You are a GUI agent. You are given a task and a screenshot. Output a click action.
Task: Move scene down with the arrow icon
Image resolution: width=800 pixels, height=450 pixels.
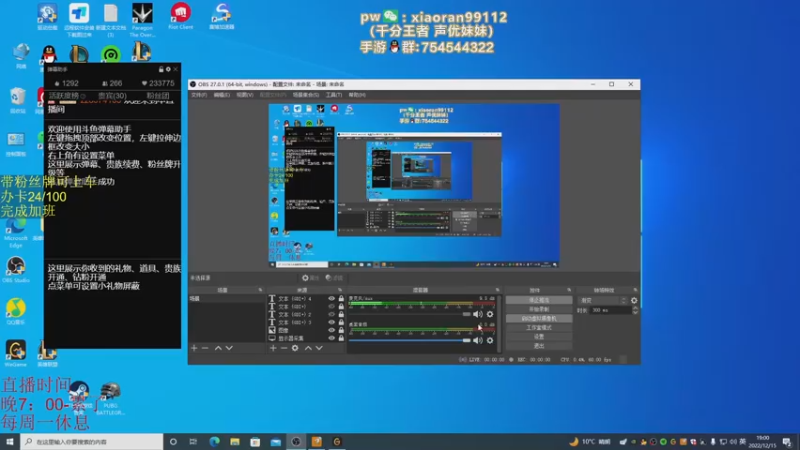[229, 348]
